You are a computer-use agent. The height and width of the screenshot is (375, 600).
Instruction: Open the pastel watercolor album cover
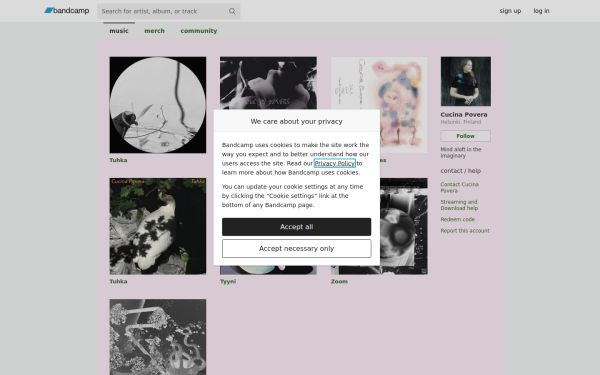pos(403,105)
